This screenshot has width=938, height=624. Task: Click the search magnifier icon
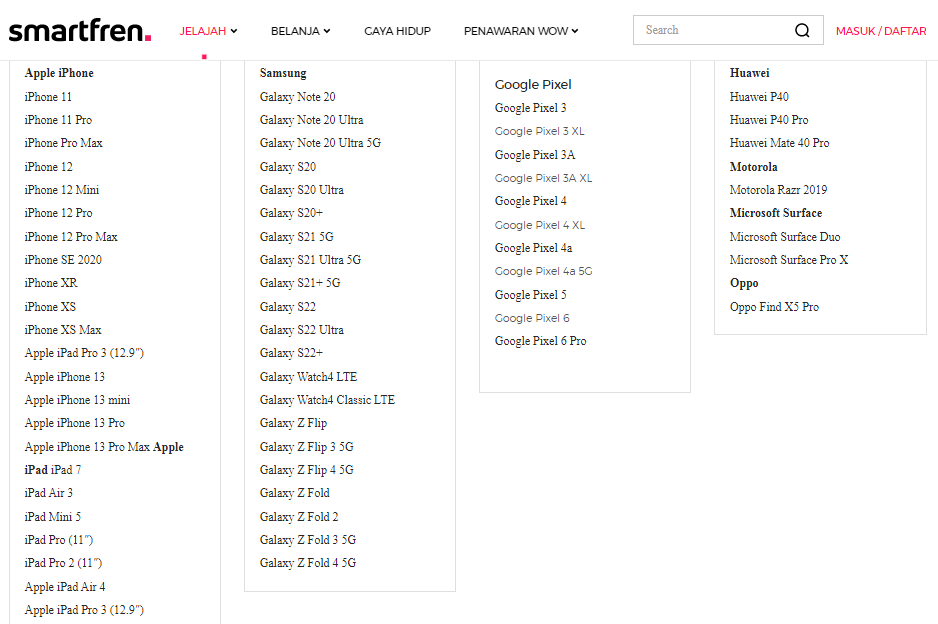coord(802,31)
